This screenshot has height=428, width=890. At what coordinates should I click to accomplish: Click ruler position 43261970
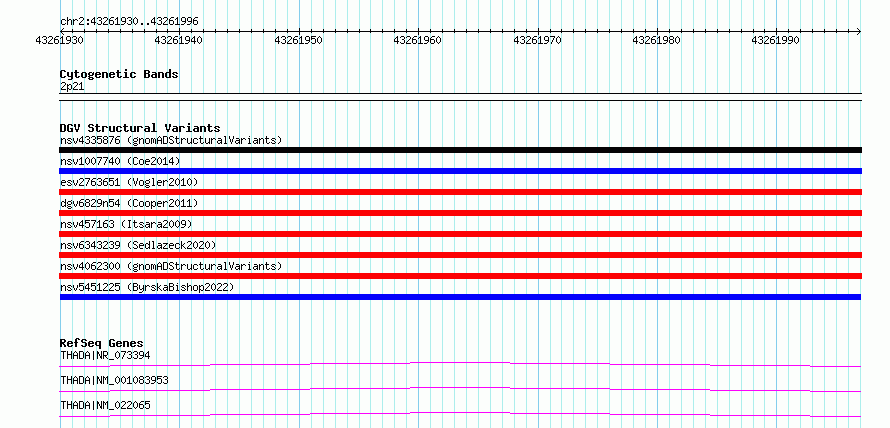(x=538, y=40)
